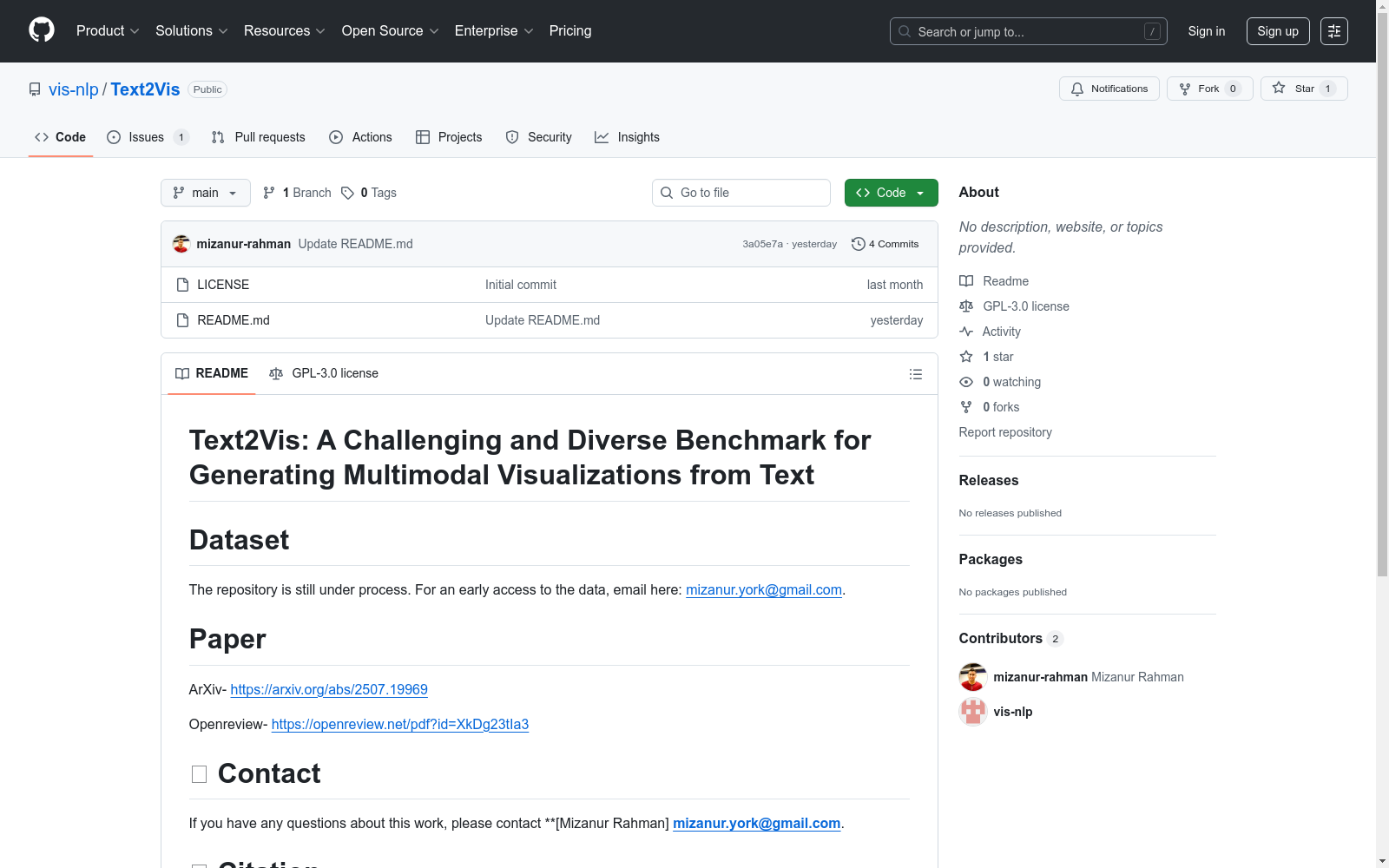View the 1 Branch list
This screenshot has width=1389, height=868.
coord(297,193)
